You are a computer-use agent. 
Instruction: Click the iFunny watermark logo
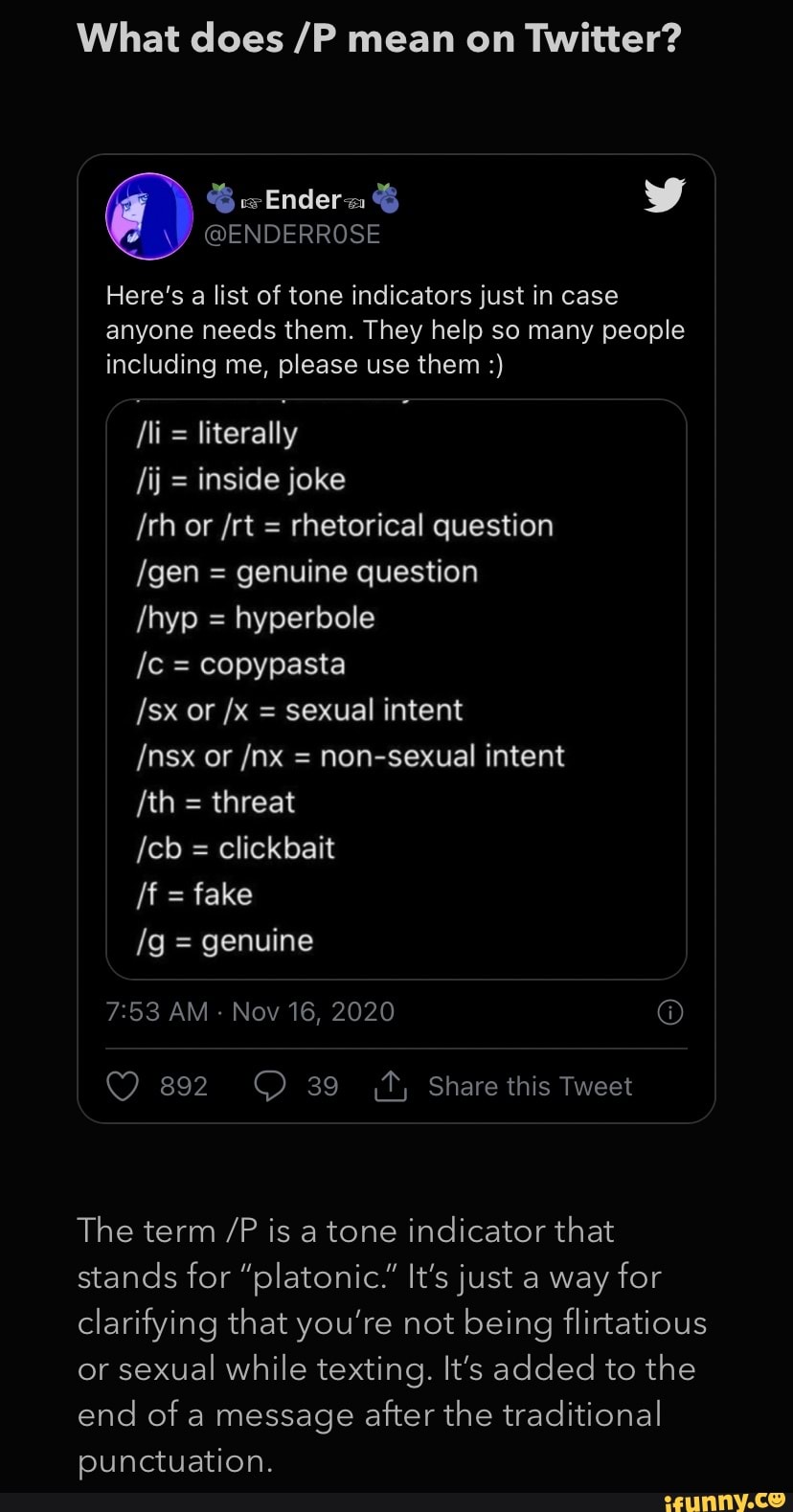pos(726,1499)
